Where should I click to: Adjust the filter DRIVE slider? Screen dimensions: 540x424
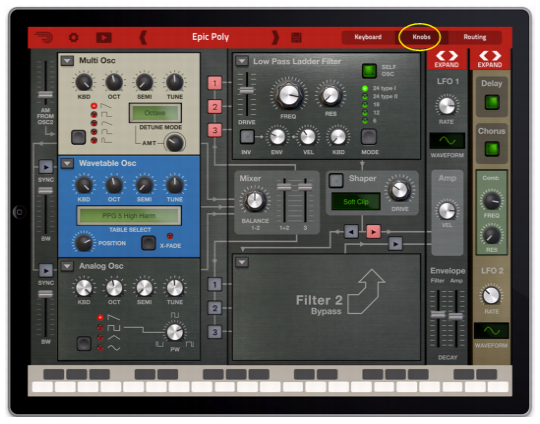247,91
